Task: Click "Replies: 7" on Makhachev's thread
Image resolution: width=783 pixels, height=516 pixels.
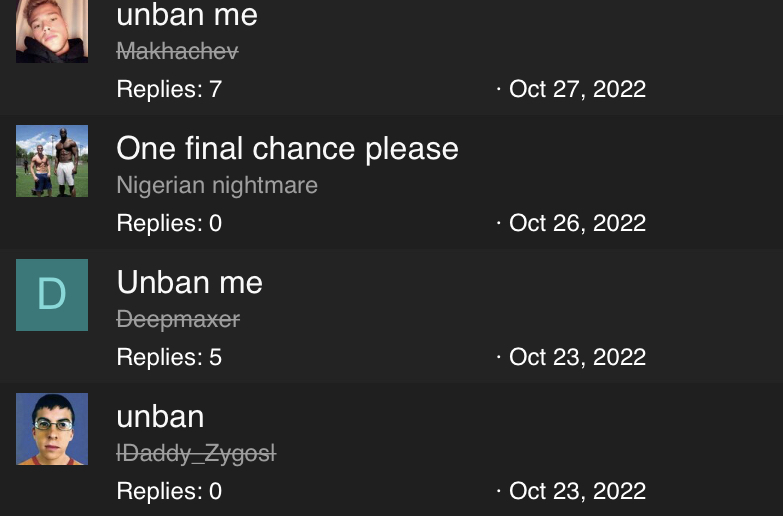Action: point(169,89)
